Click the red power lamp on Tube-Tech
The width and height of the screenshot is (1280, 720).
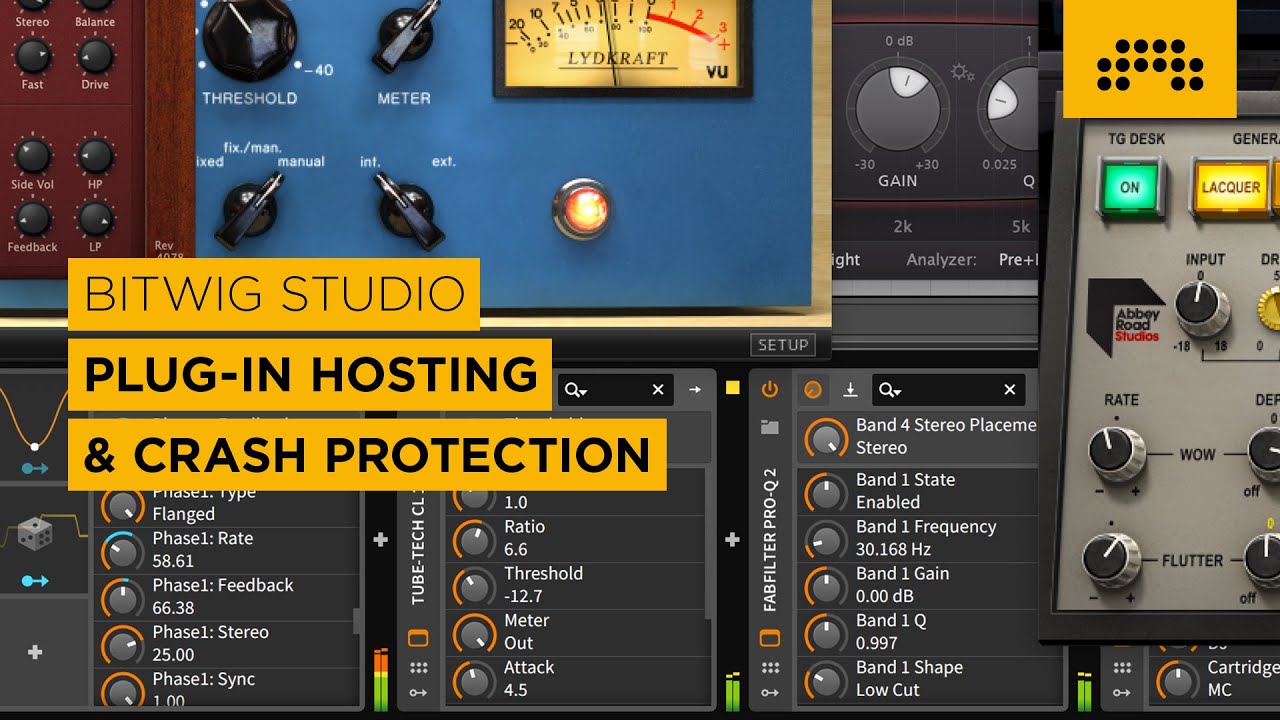581,207
